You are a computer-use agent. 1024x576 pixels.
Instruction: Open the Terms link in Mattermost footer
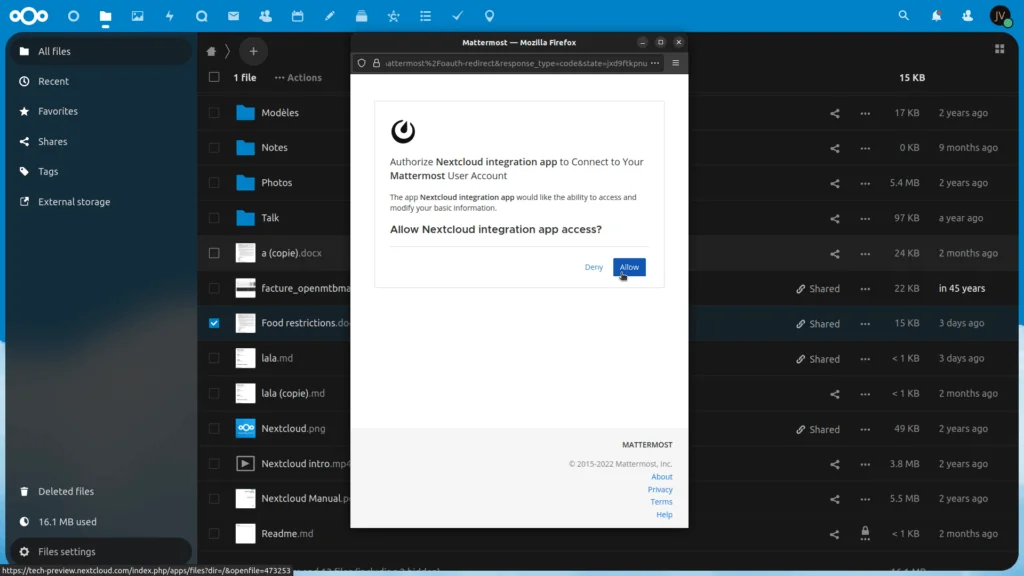coord(661,502)
